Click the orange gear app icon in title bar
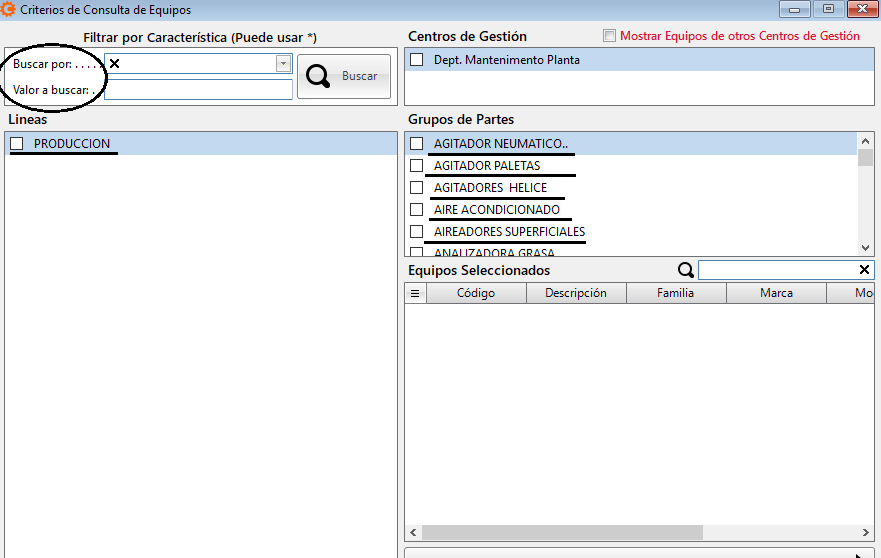 [8, 10]
